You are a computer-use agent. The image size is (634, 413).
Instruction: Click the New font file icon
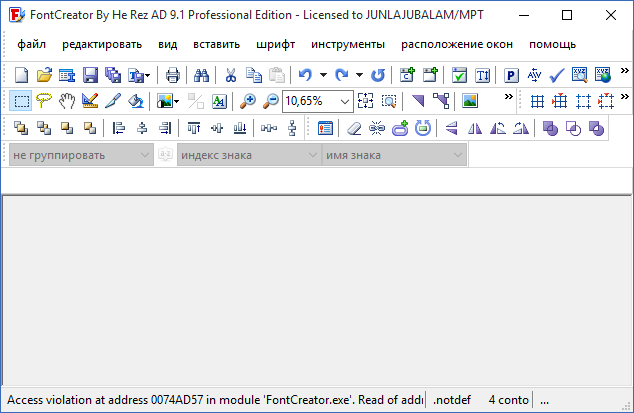click(21, 75)
